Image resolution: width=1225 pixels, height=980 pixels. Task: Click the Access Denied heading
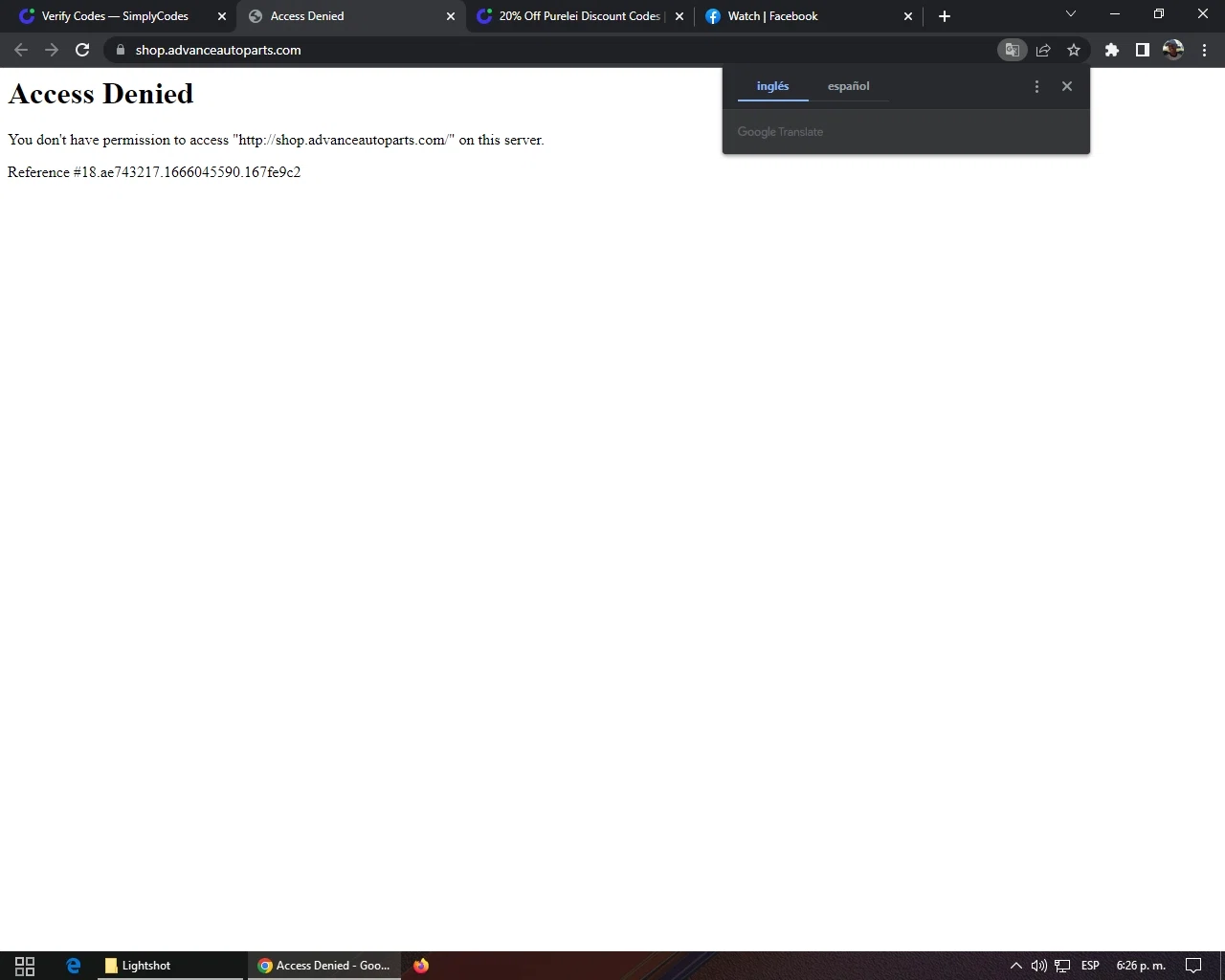[x=100, y=94]
